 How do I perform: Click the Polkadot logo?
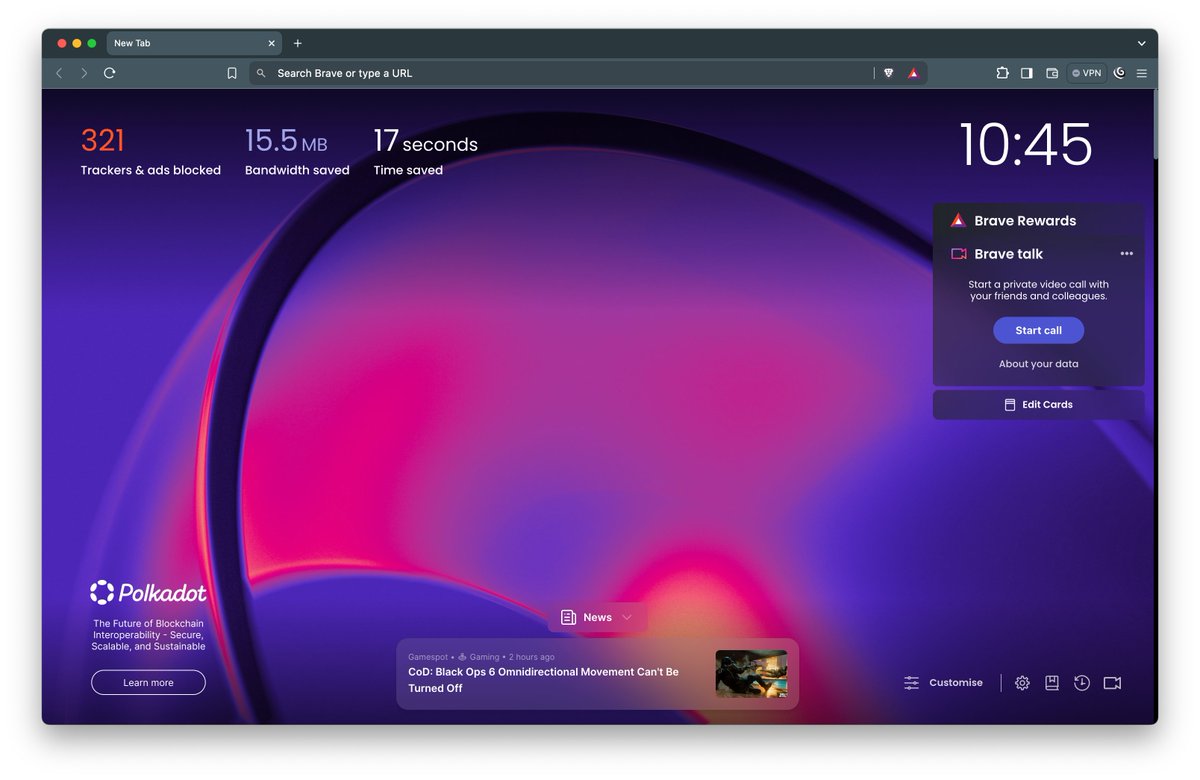pos(148,593)
